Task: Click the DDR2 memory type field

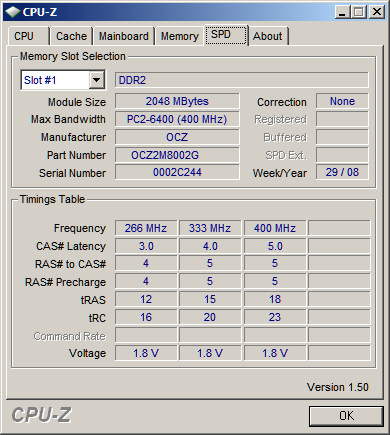Action: coord(242,80)
